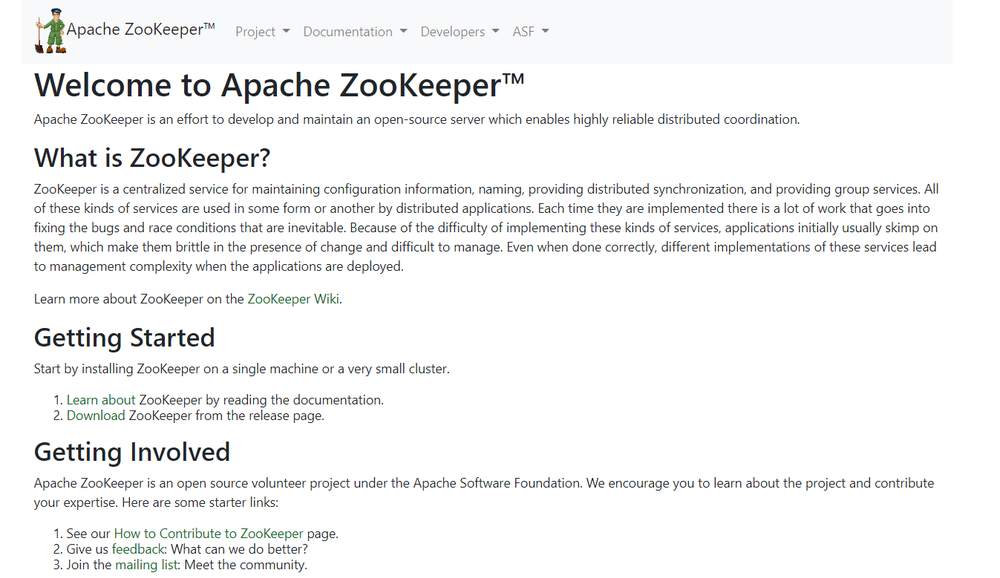Click the text 'Meet the community.'
Screen dimensions: 1000x578
[x=246, y=565]
